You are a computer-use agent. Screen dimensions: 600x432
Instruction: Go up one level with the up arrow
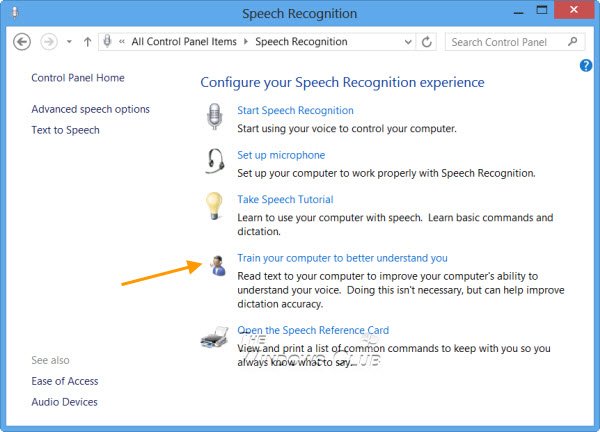tap(88, 42)
